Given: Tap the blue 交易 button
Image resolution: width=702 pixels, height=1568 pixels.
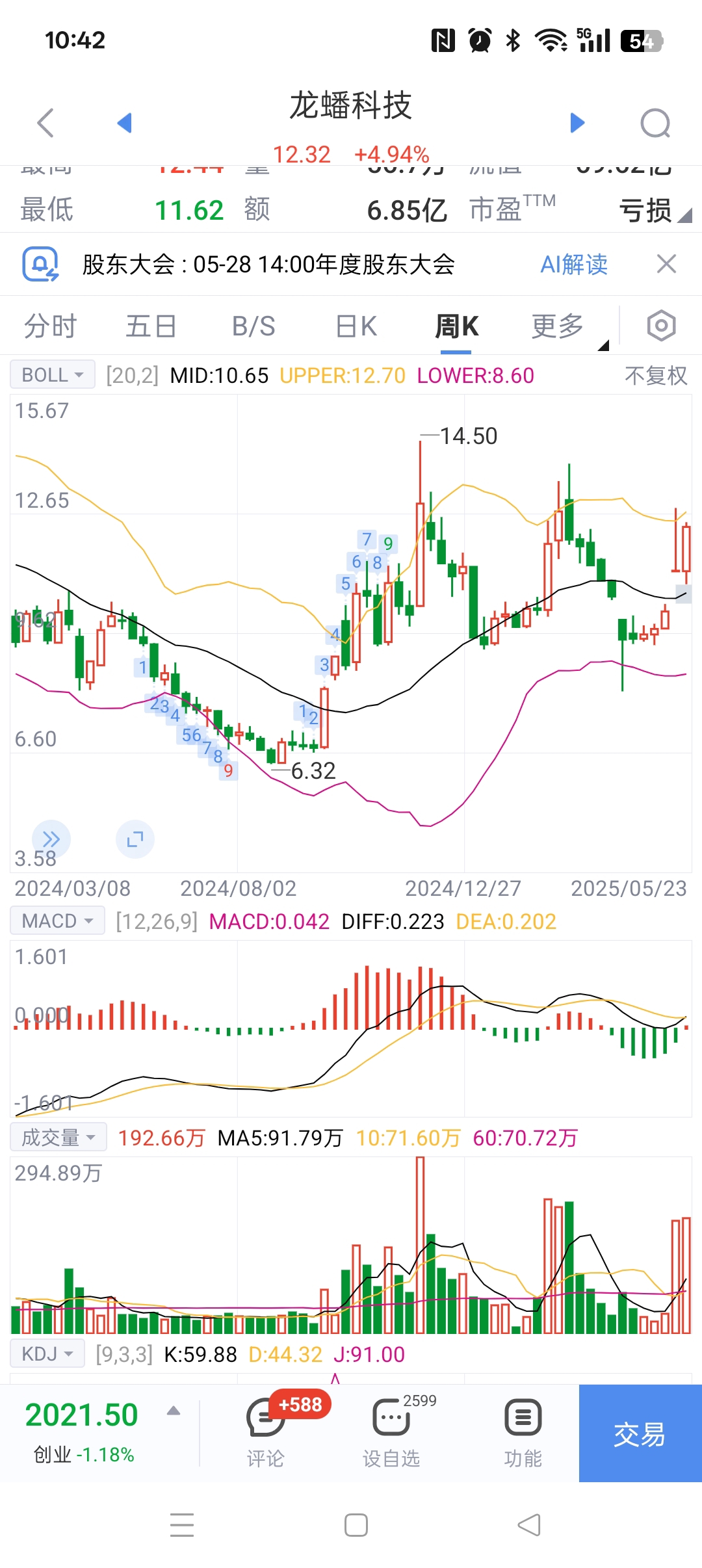Looking at the screenshot, I should [640, 1433].
